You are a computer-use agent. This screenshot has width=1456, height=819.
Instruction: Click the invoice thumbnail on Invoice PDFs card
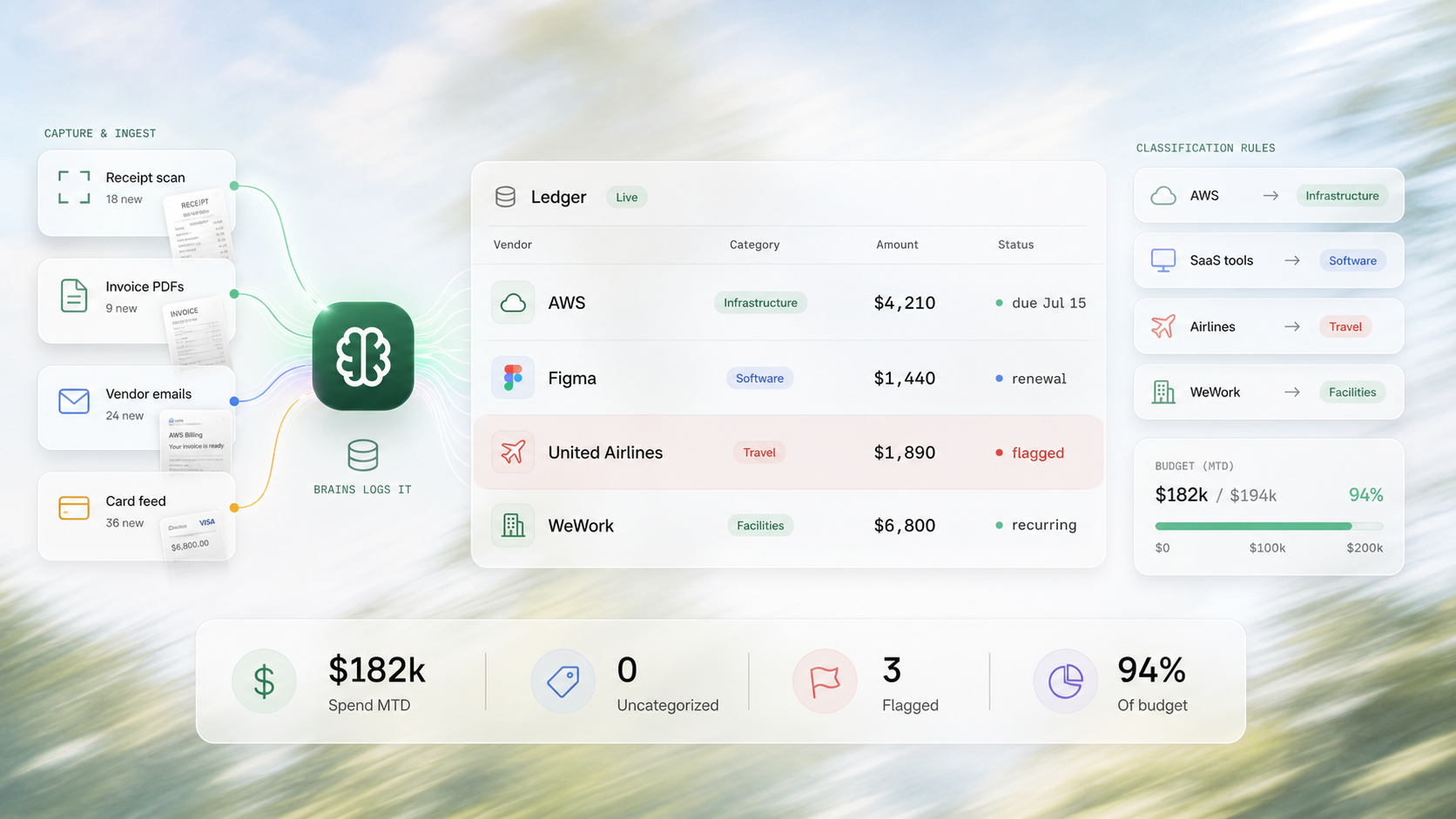(199, 334)
